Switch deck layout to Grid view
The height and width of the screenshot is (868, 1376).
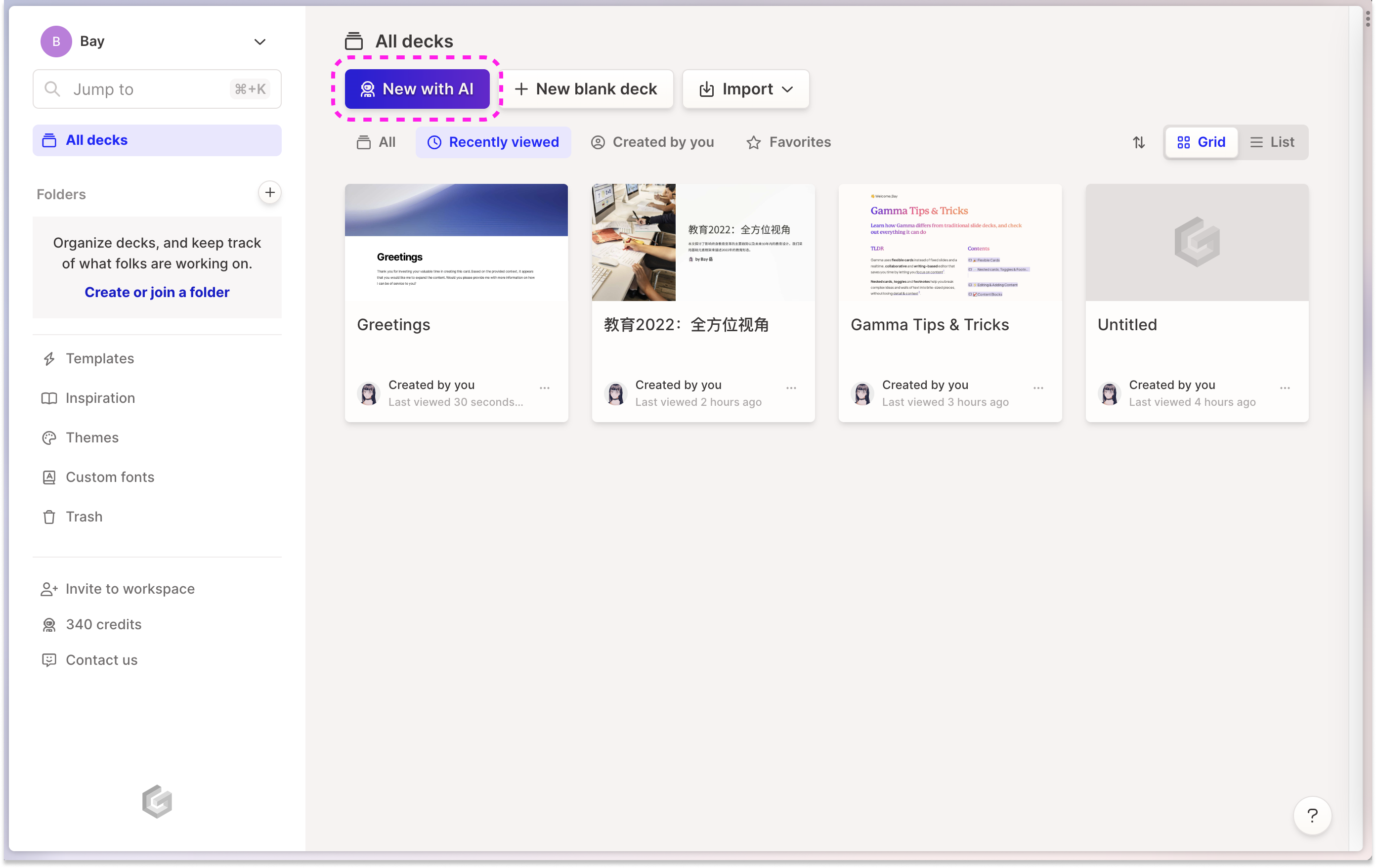(x=1201, y=142)
